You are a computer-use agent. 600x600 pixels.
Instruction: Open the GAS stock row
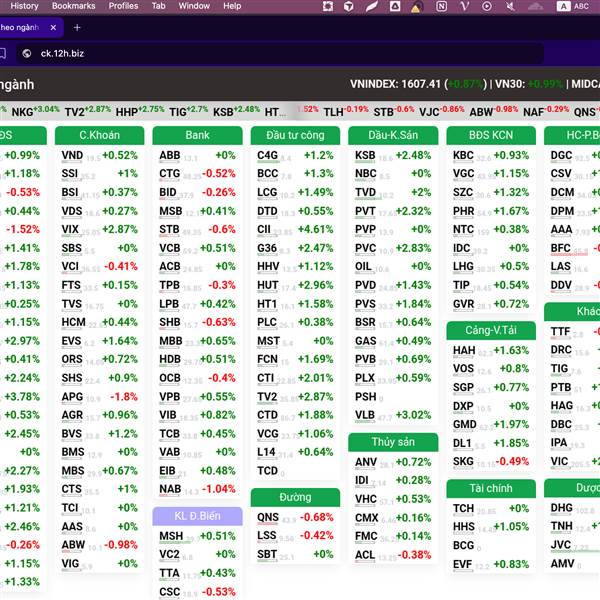[393, 341]
